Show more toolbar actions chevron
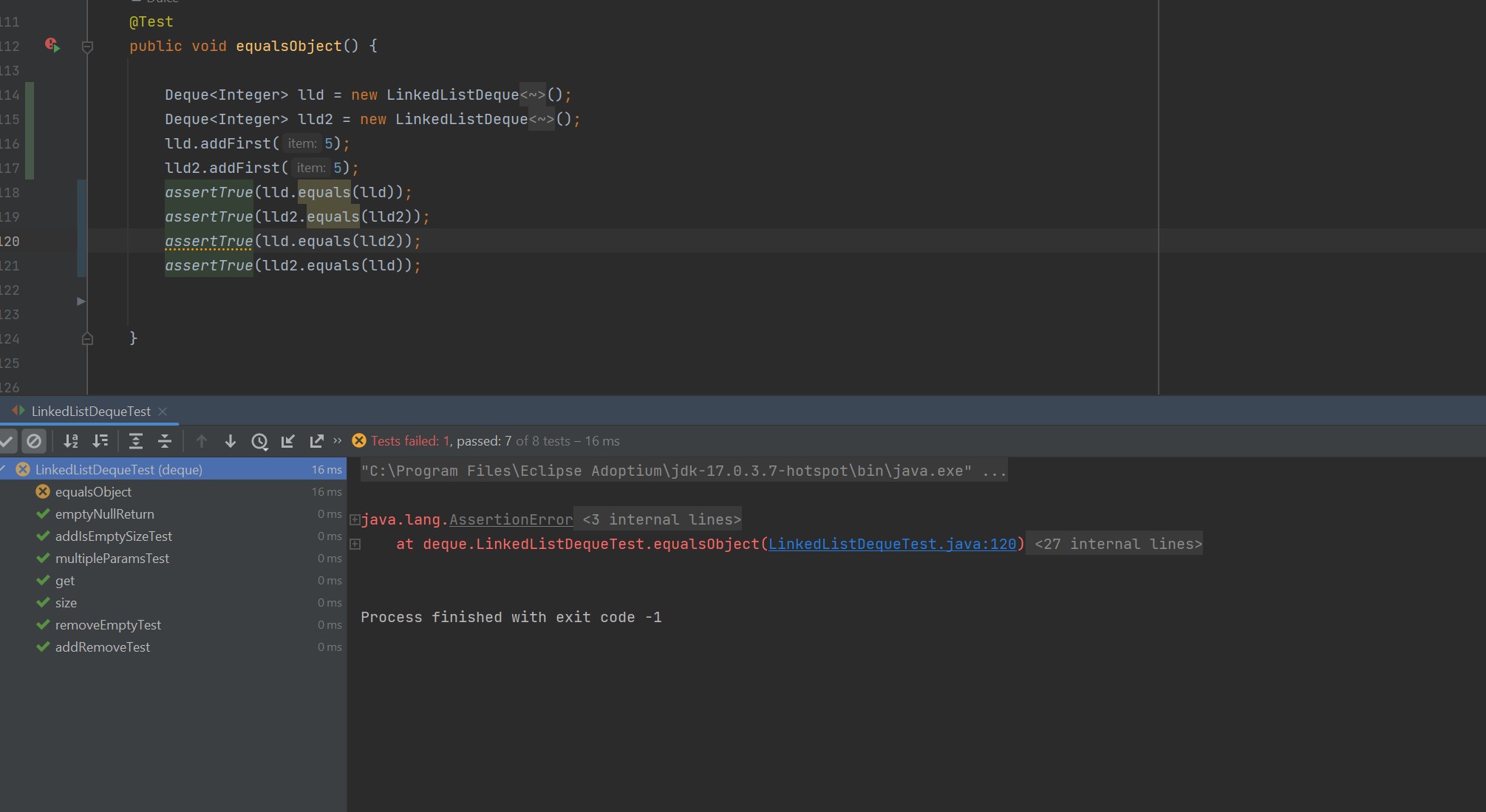The image size is (1486, 812). click(338, 440)
